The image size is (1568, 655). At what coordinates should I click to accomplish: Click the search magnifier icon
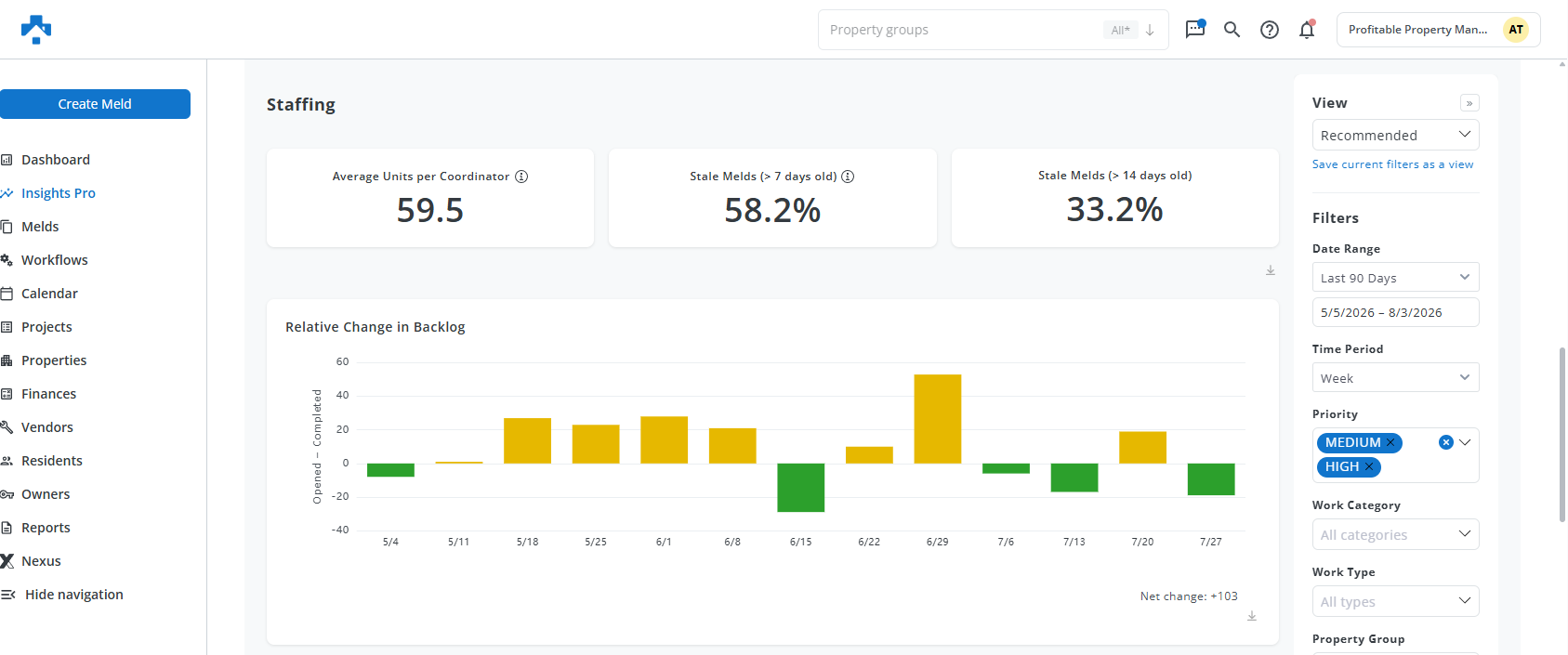pos(1232,30)
